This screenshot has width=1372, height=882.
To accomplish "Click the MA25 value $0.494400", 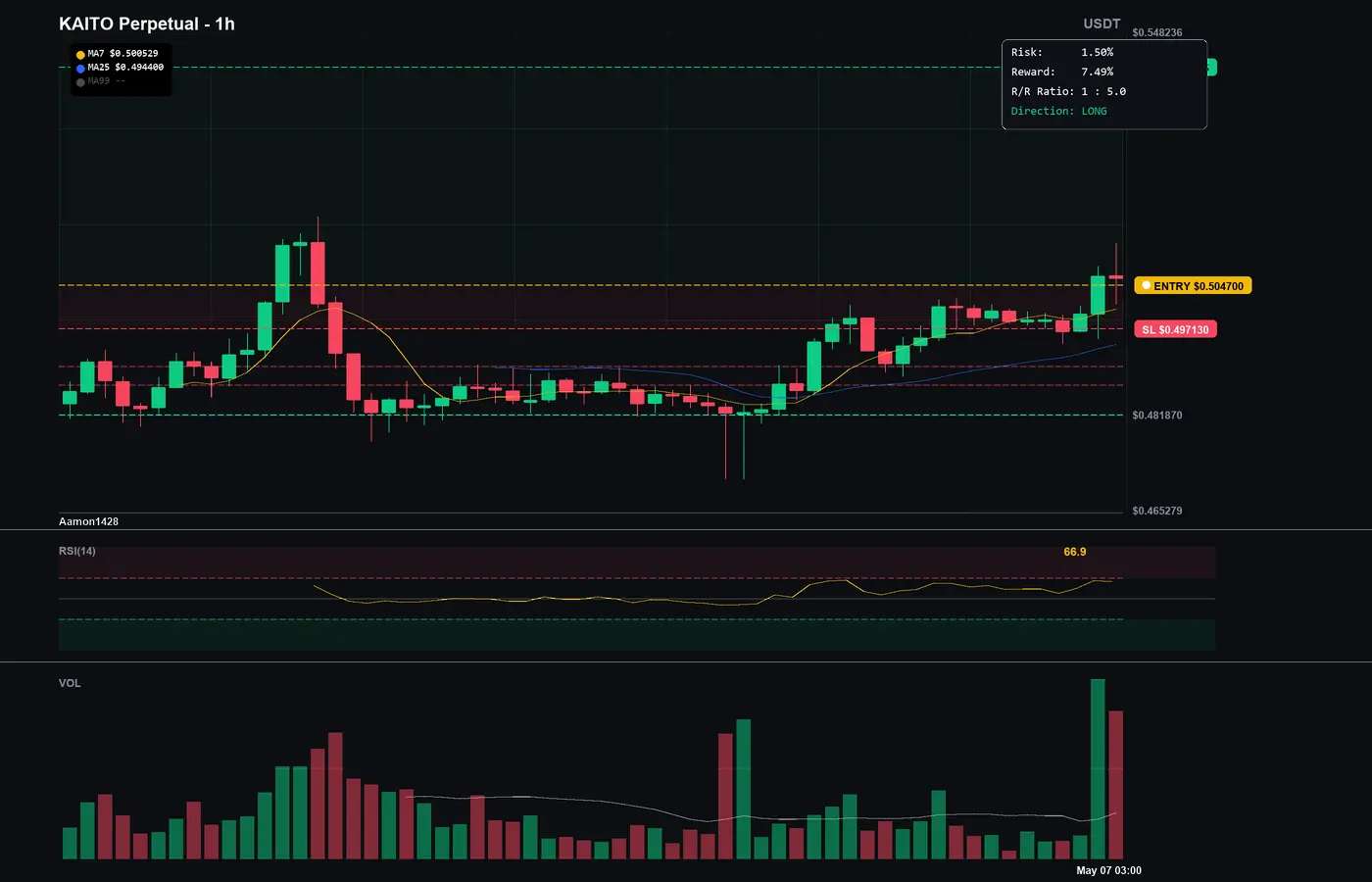I will 139,68.
